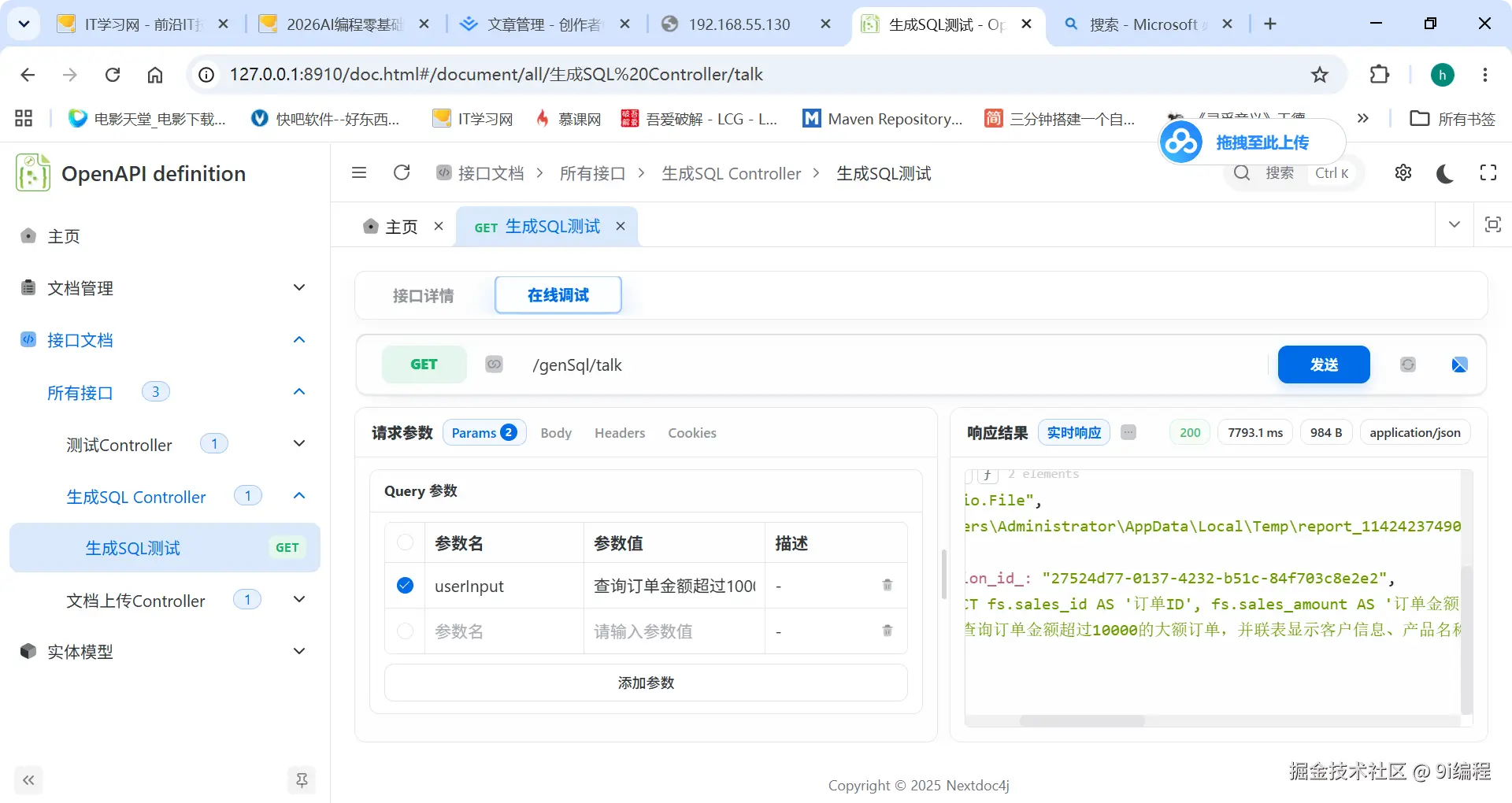The image size is (1512, 803).
Task: Open the Chrome profile avatar
Action: pyautogui.click(x=1443, y=74)
